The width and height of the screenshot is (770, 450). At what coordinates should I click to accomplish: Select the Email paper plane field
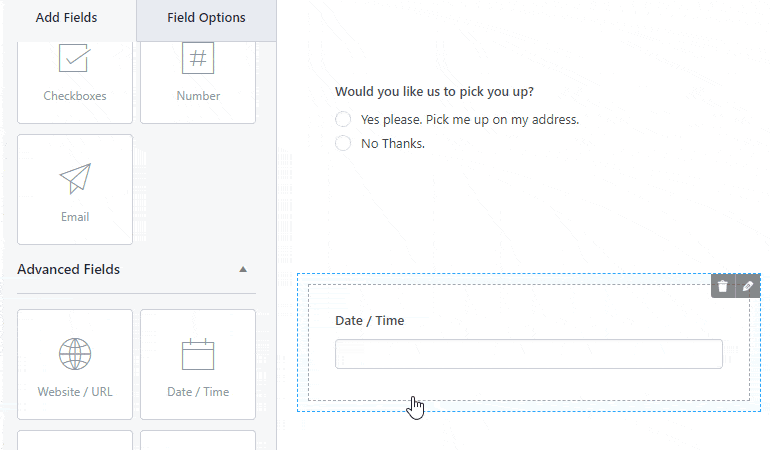pos(75,189)
